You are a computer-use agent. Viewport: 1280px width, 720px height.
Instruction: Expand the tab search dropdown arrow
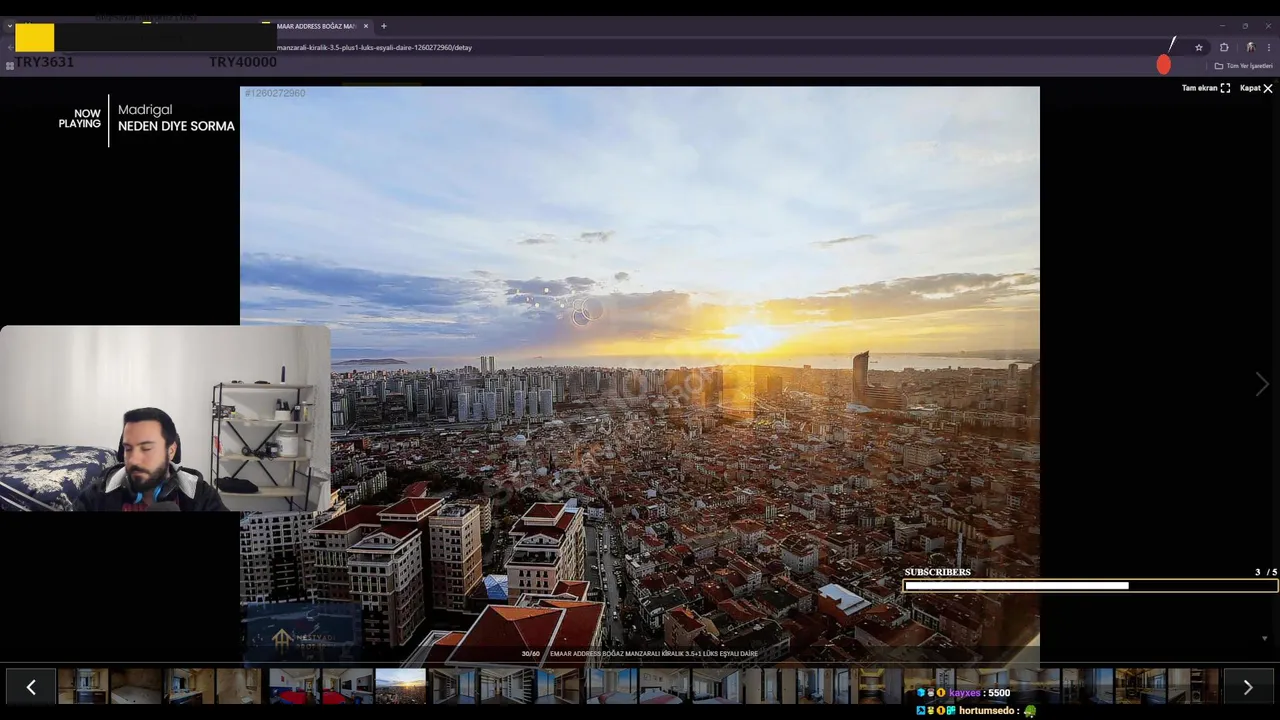pos(9,26)
